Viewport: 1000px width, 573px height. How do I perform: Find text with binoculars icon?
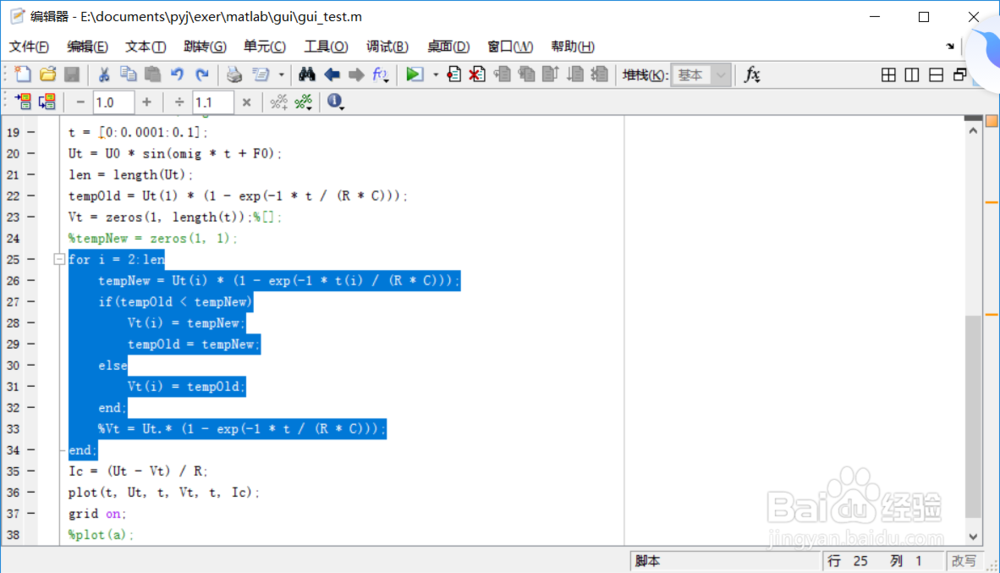tap(307, 75)
